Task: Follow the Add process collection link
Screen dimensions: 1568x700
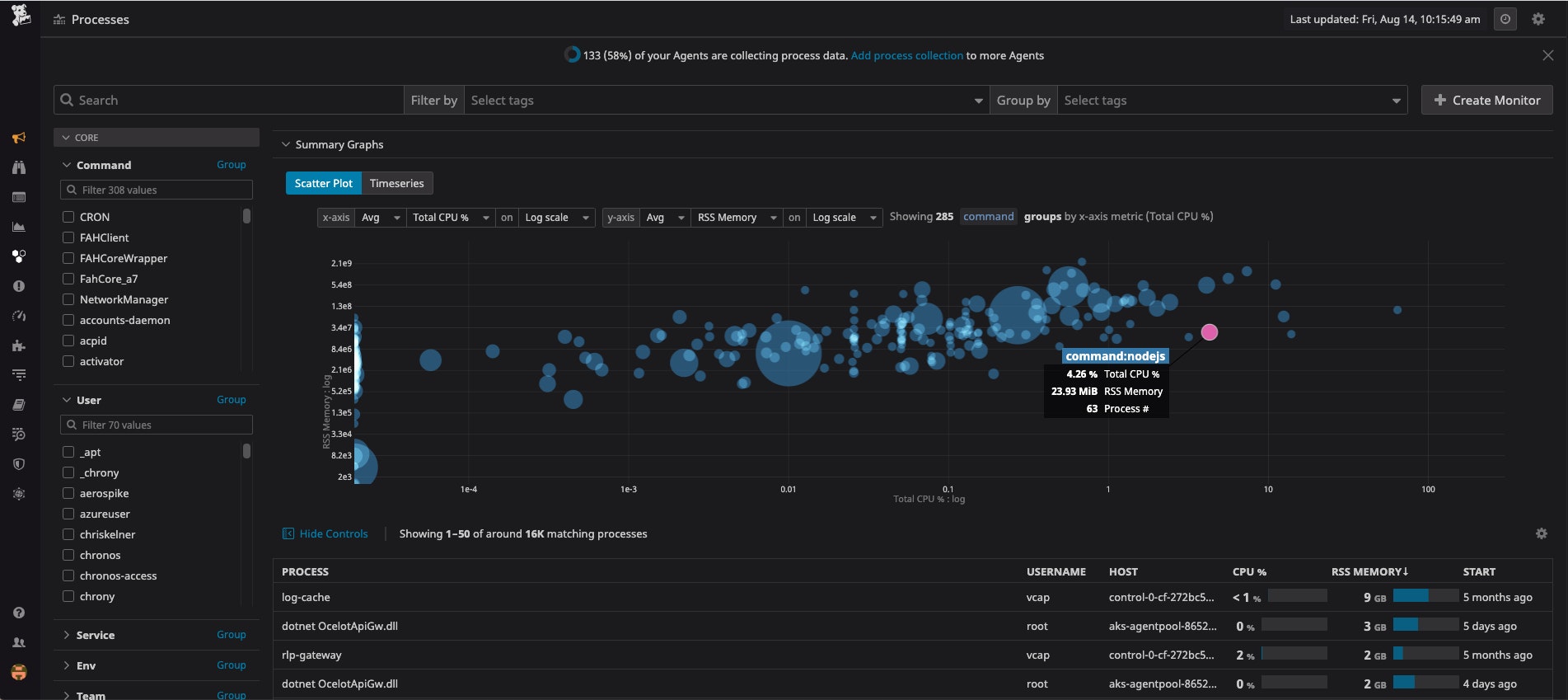Action: coord(906,55)
